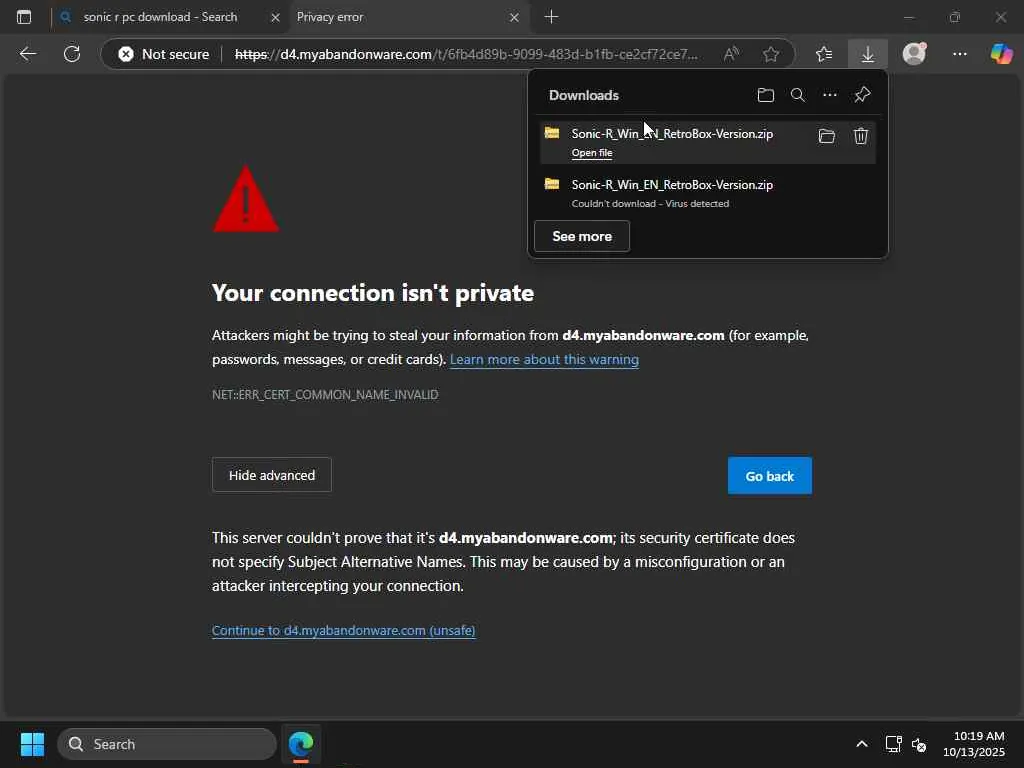
Task: Click the Read aloud icon
Action: pos(731,54)
